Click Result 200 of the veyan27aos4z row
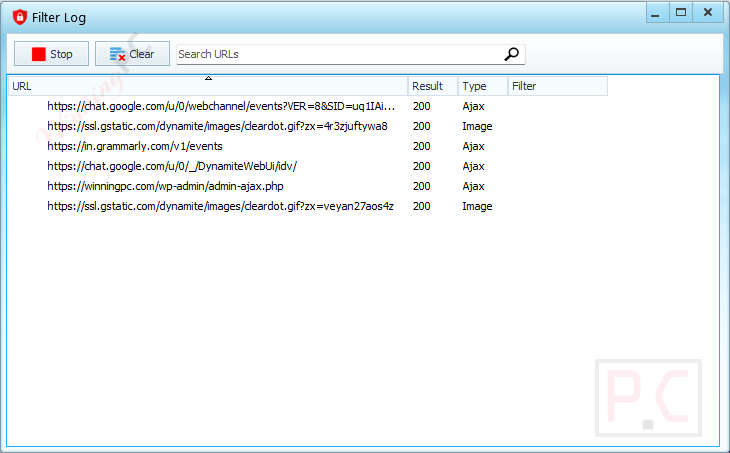Viewport: 730px width, 453px height. coord(422,206)
